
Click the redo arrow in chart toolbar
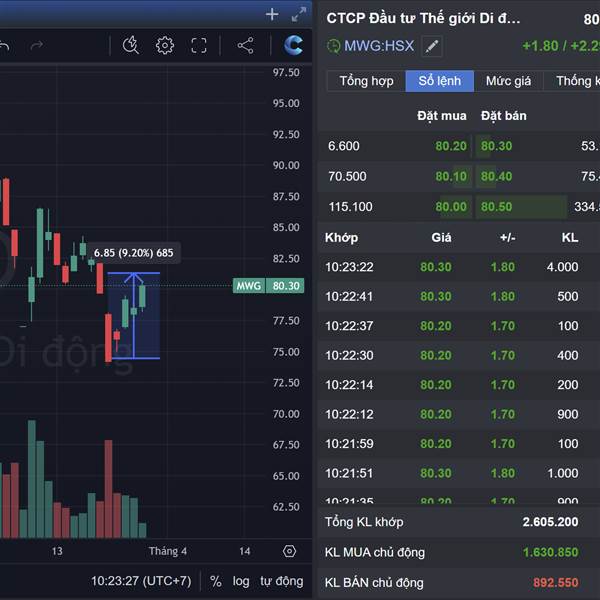tap(37, 45)
